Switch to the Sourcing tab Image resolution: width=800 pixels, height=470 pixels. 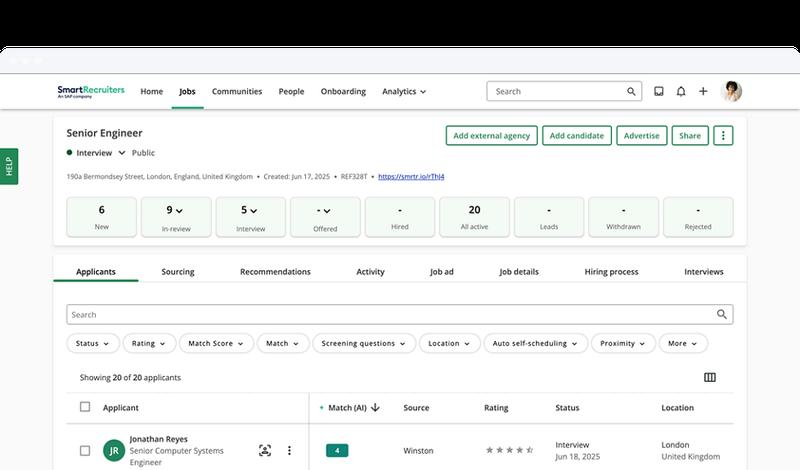point(178,271)
